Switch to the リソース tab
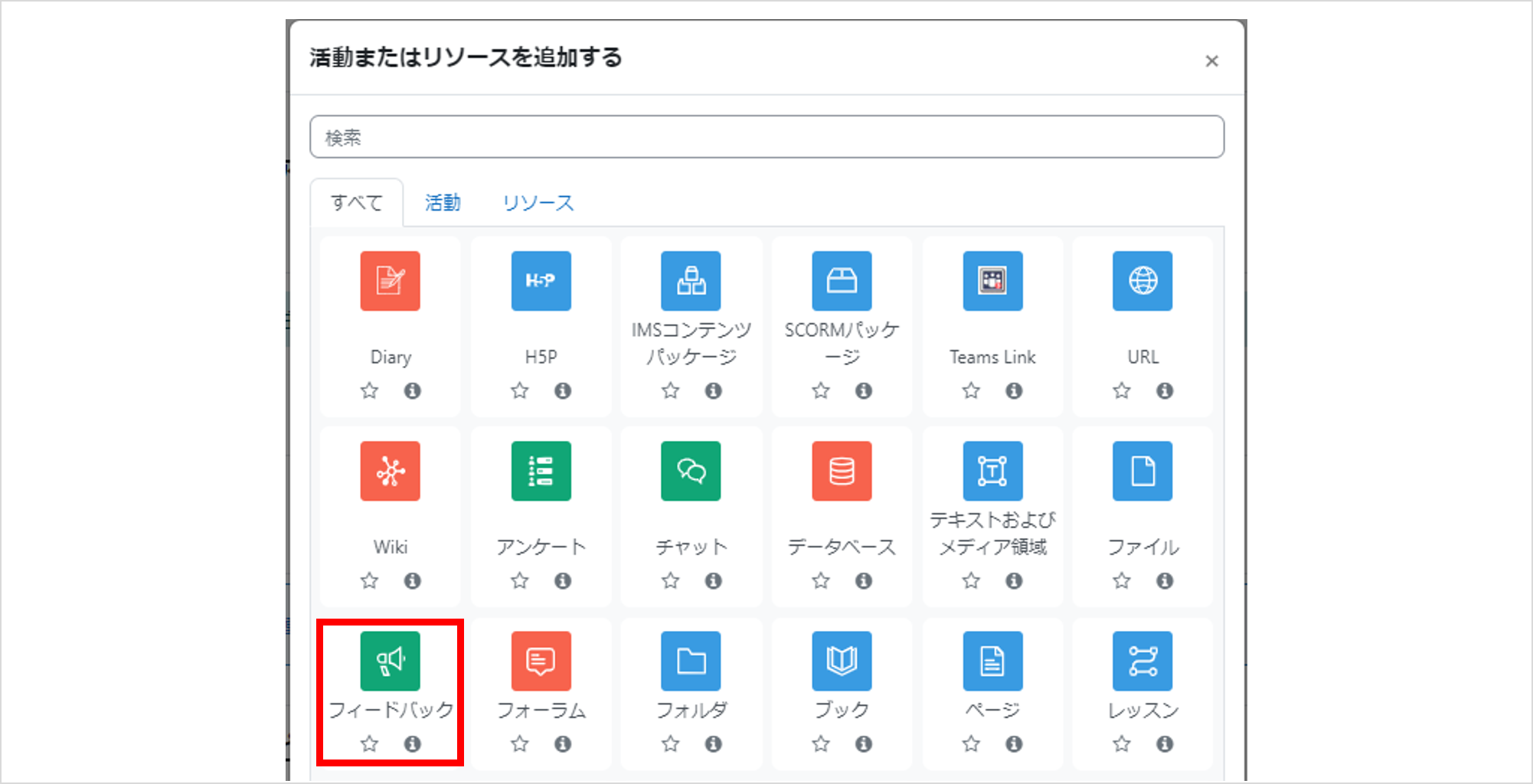 tap(538, 203)
